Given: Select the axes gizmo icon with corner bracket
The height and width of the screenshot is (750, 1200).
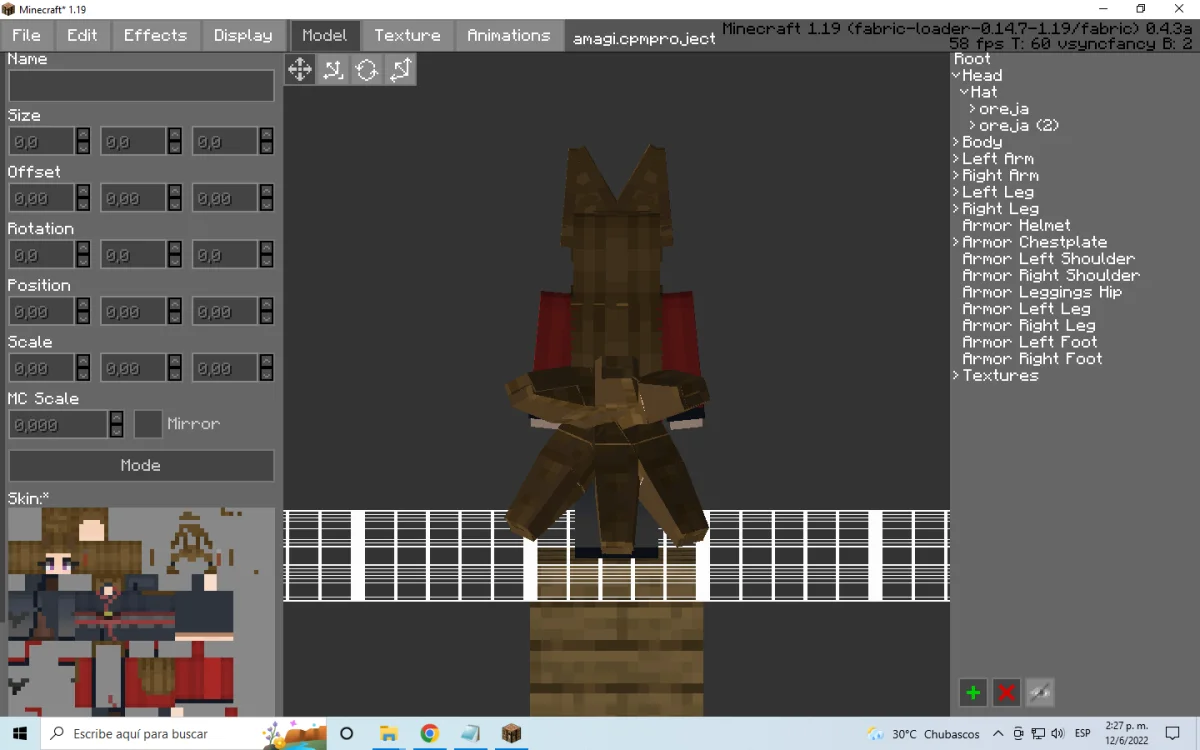Looking at the screenshot, I should coord(333,69).
